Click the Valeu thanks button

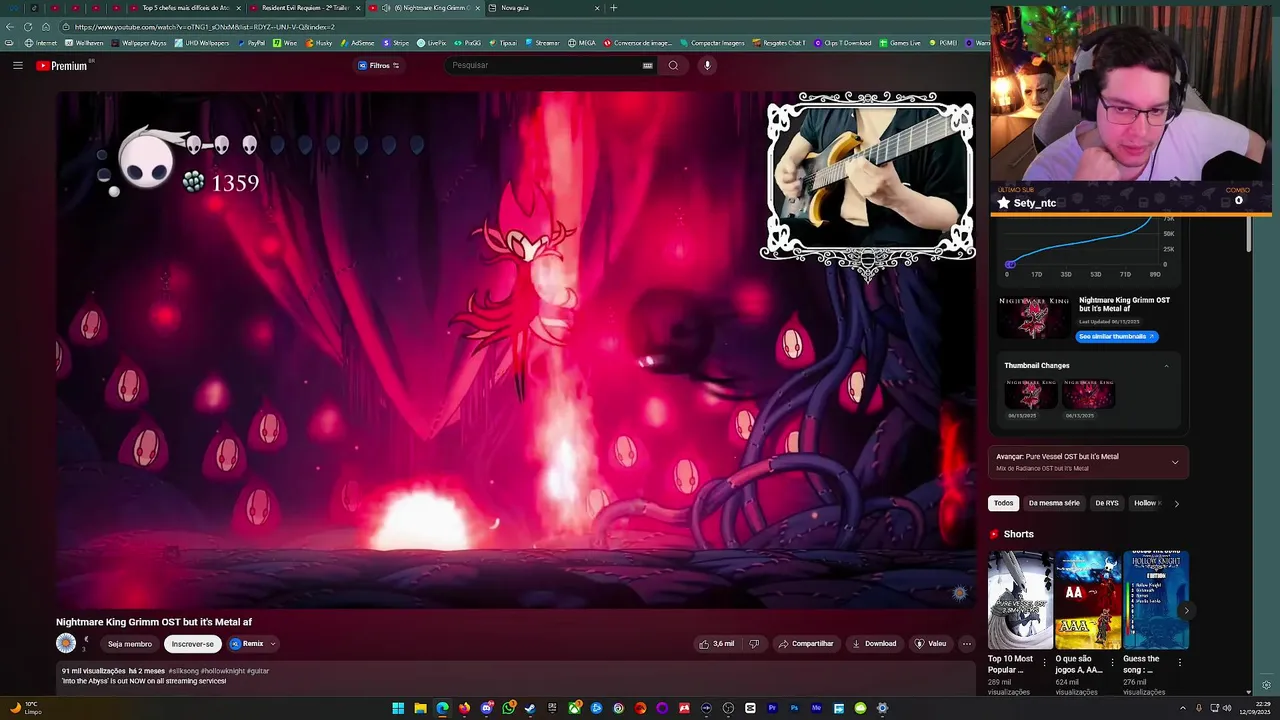click(x=930, y=644)
